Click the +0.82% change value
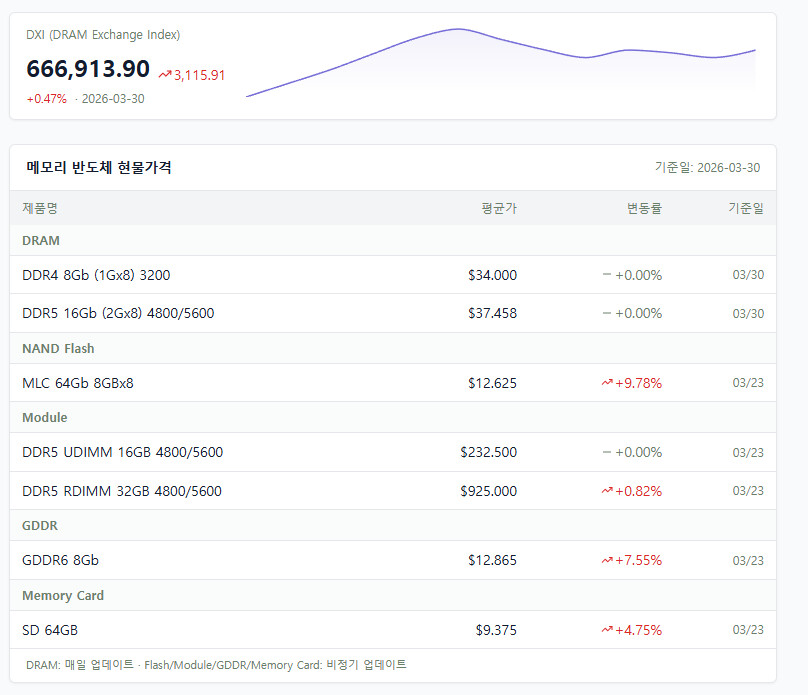 coord(638,491)
